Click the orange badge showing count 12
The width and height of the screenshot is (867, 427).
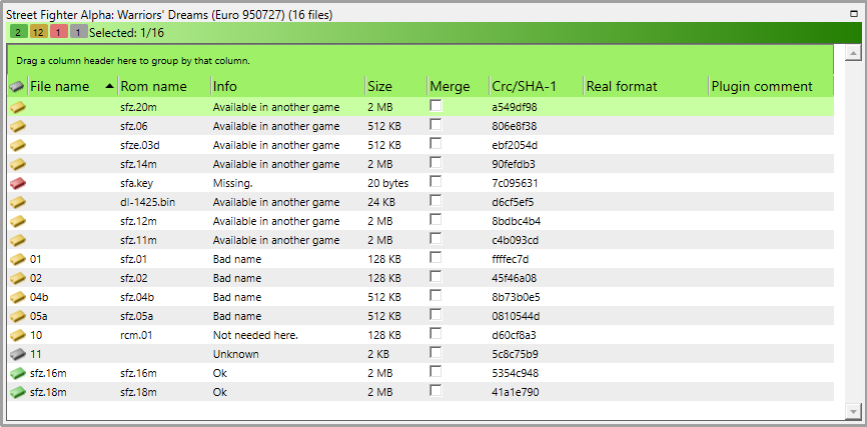tap(38, 32)
